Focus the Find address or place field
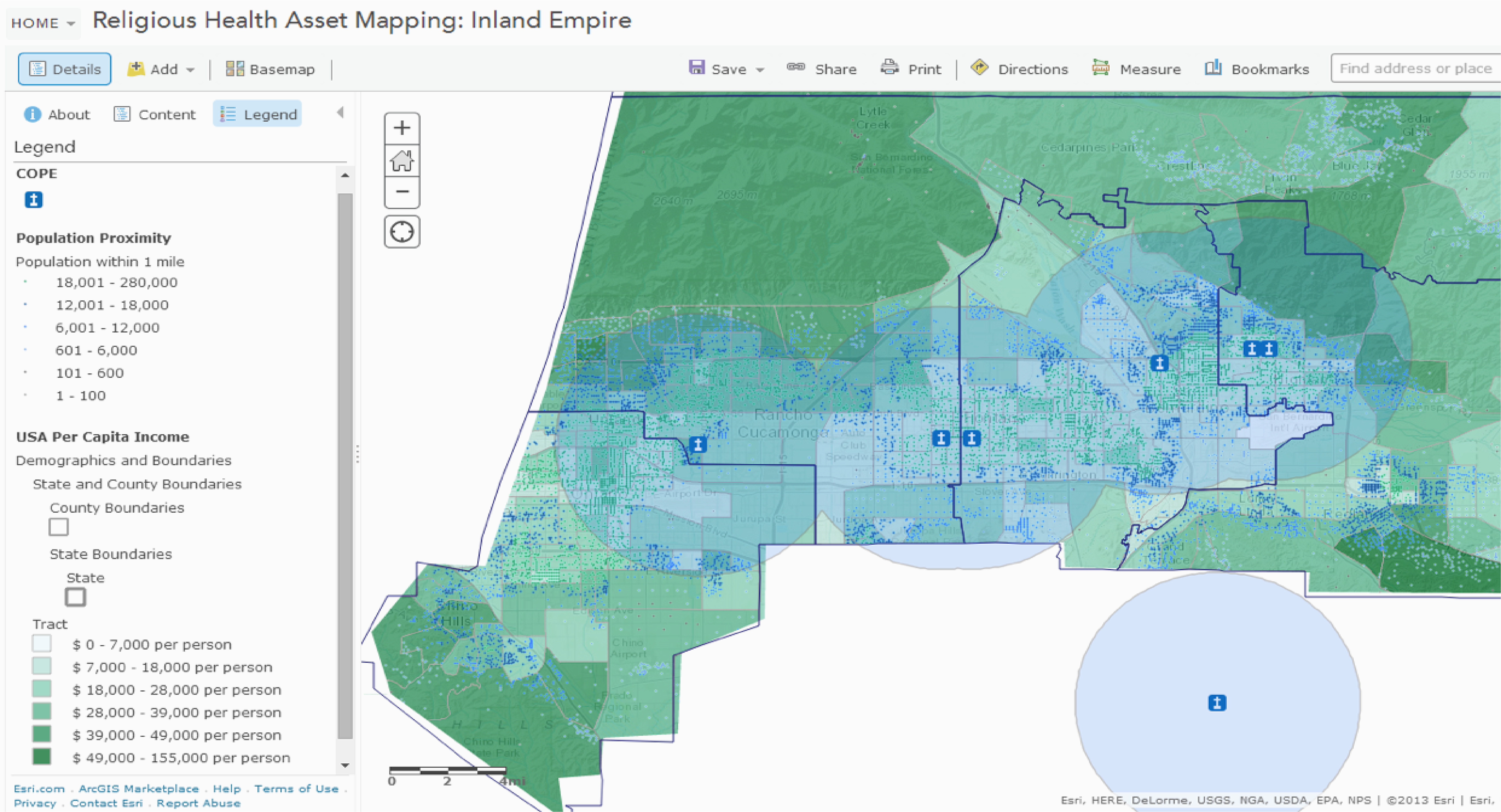1501x812 pixels. (1415, 68)
